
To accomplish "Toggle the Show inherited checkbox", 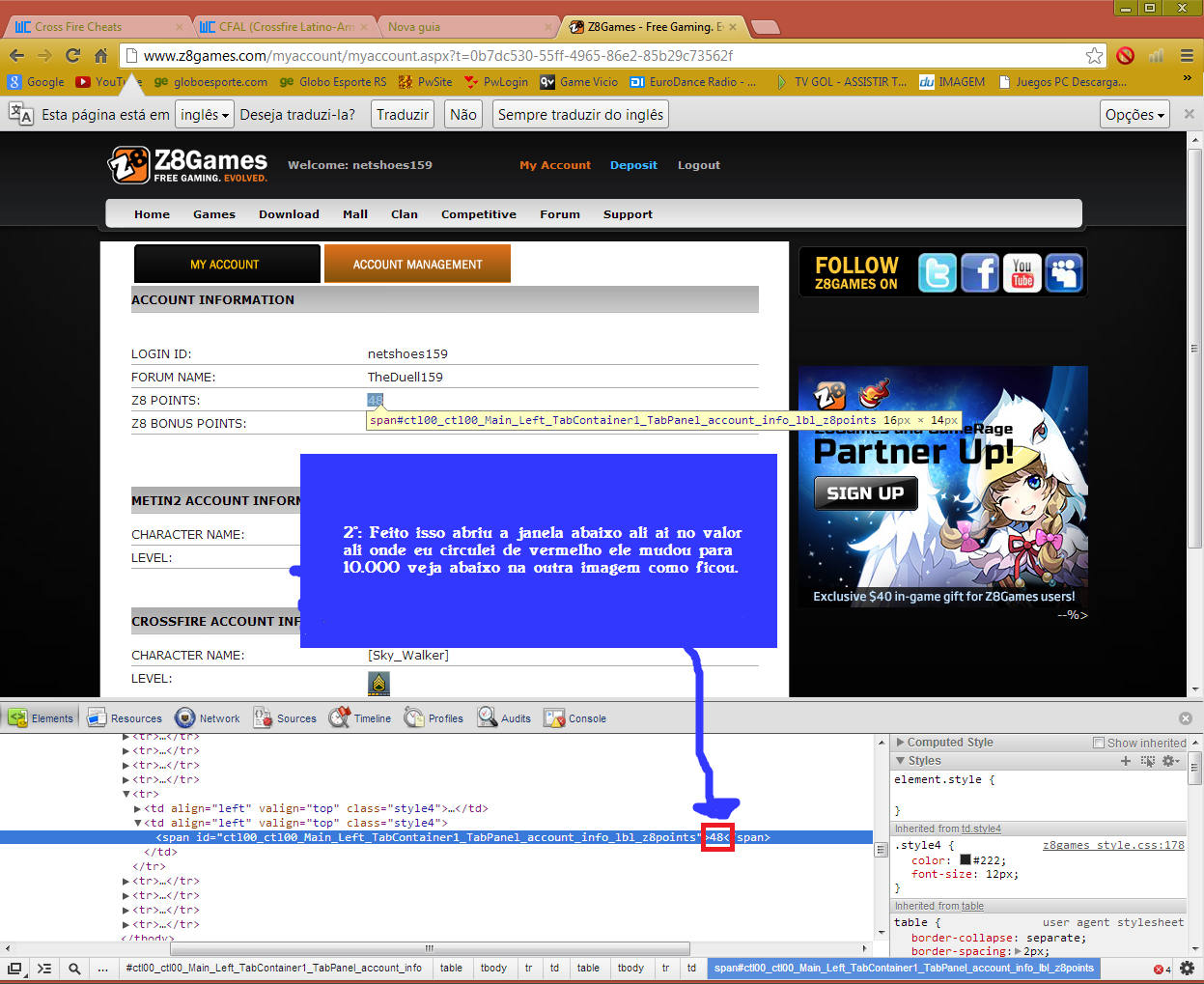I will click(1099, 743).
